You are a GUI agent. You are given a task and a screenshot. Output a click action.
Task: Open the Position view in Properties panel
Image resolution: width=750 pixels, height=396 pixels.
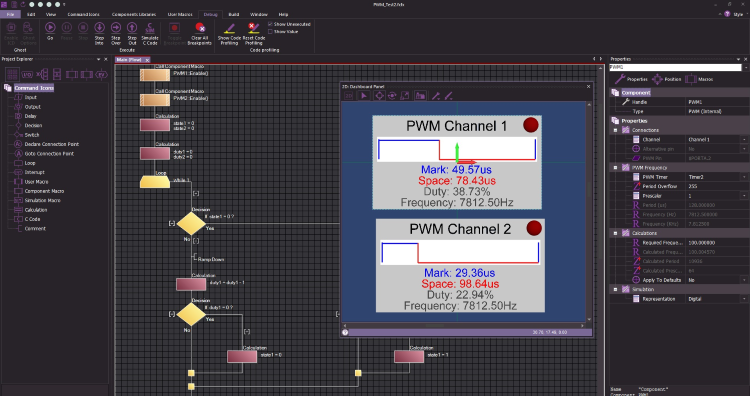(666, 79)
